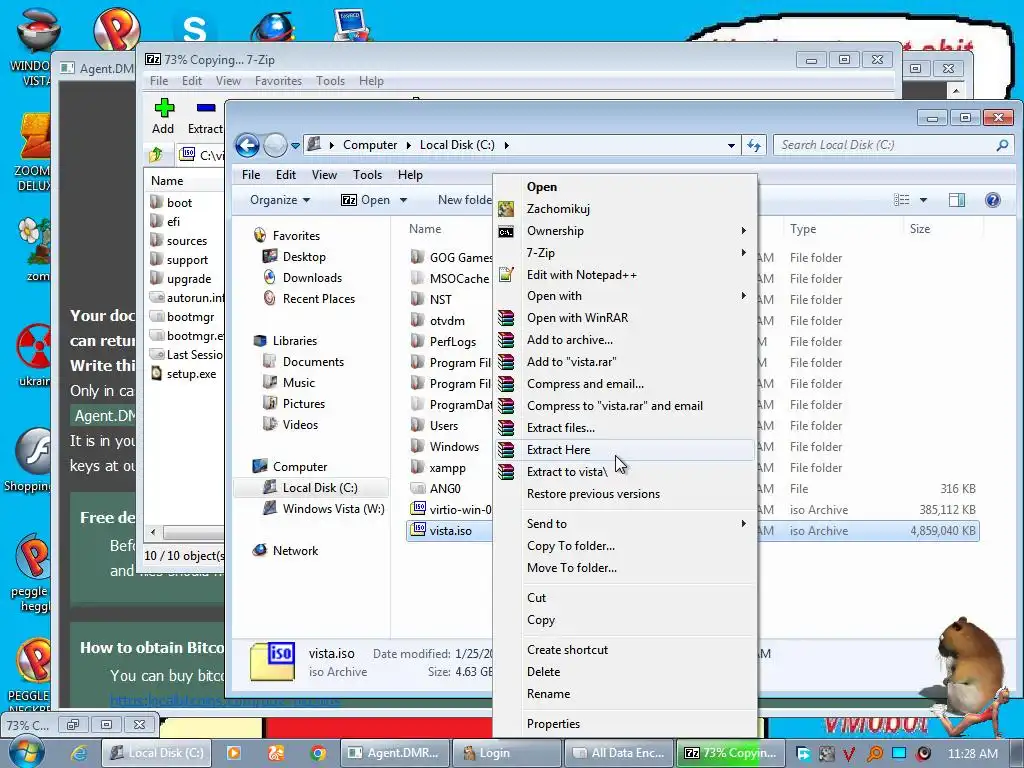
Task: Open the Explorer Tools menu
Action: pos(367,175)
